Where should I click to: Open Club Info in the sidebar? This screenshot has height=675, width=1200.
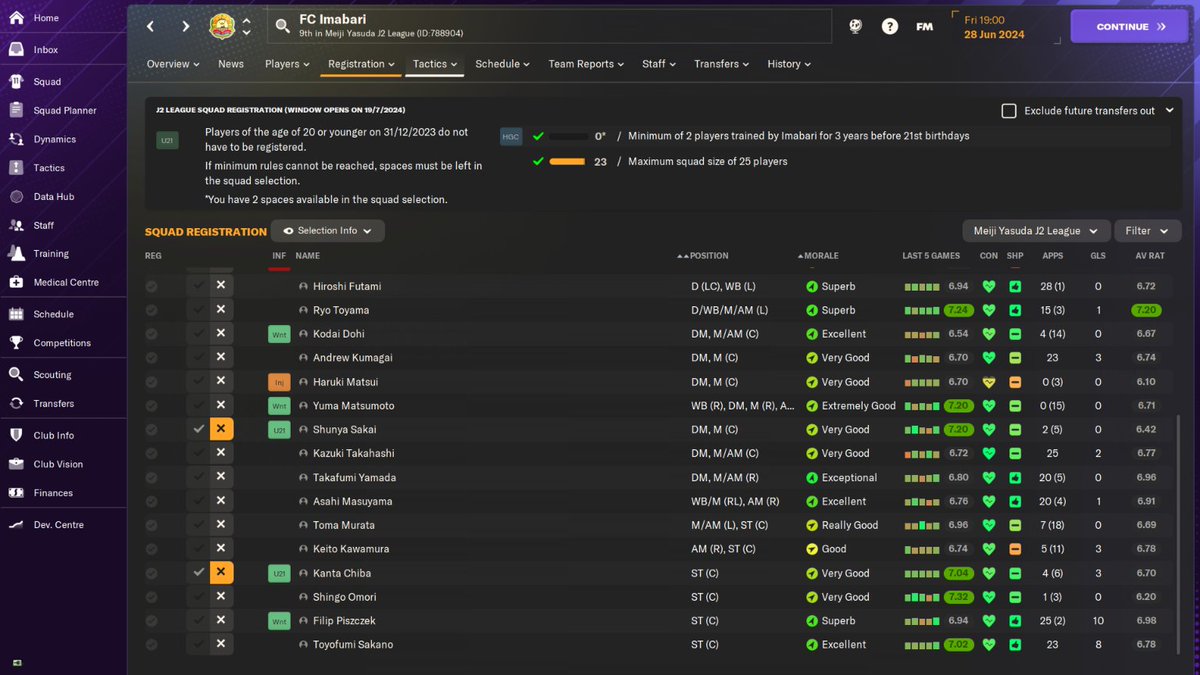[x=53, y=436]
